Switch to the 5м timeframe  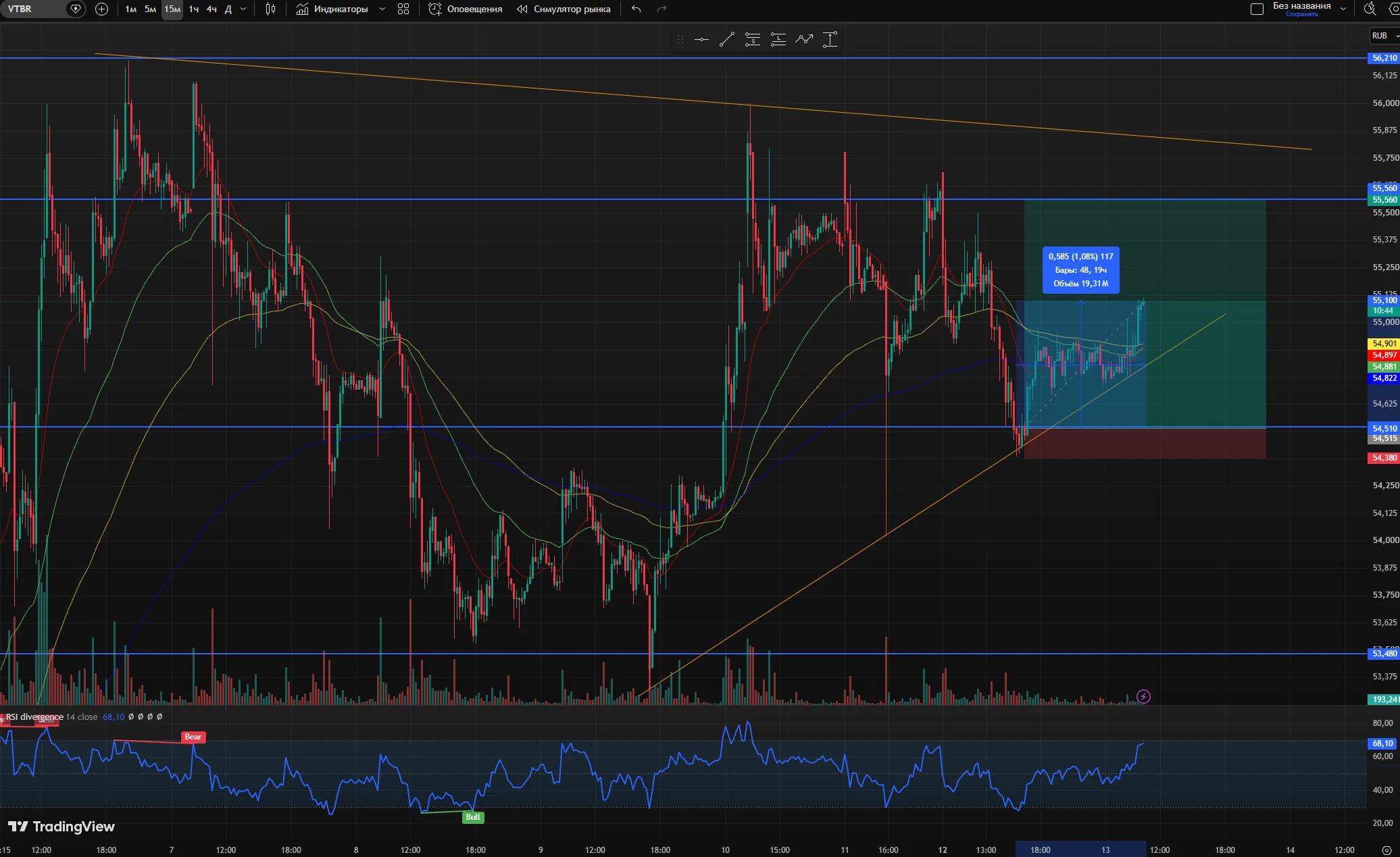pyautogui.click(x=150, y=9)
